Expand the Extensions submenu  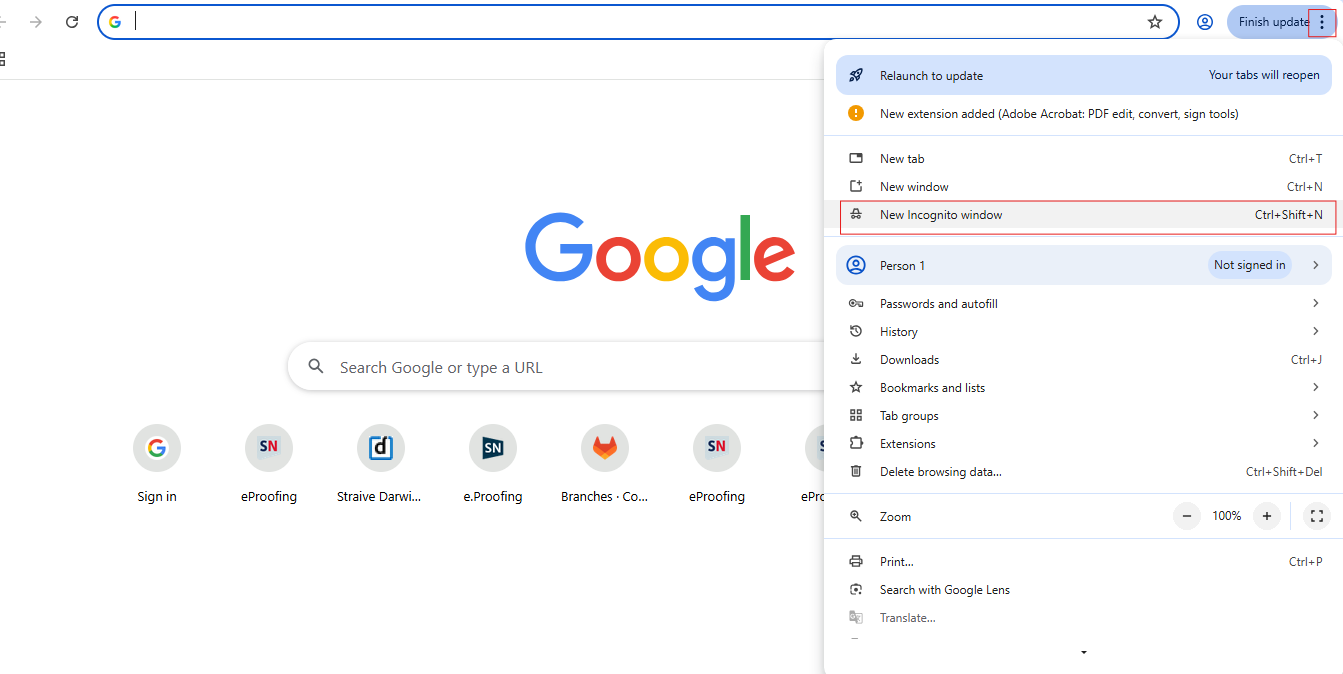(x=1084, y=444)
